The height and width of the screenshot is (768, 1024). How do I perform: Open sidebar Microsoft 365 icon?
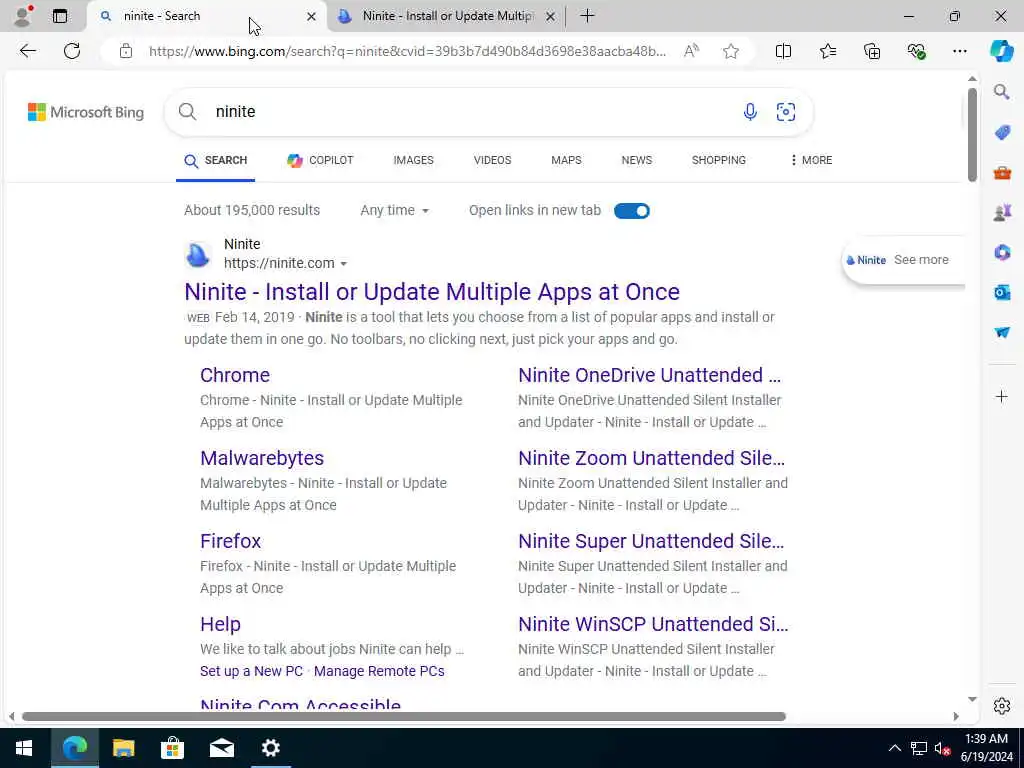1002,252
